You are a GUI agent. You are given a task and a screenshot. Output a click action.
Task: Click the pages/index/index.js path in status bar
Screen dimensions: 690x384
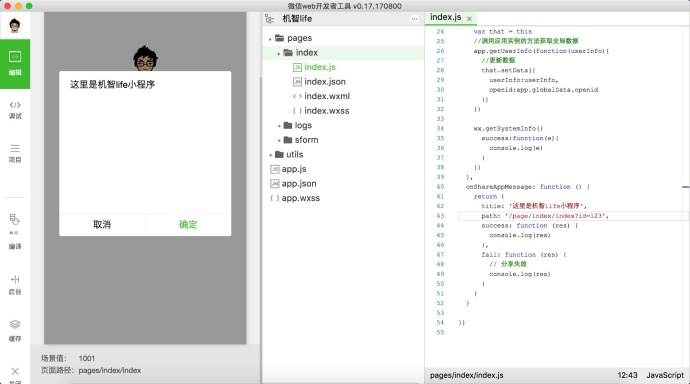pyautogui.click(x=466, y=375)
